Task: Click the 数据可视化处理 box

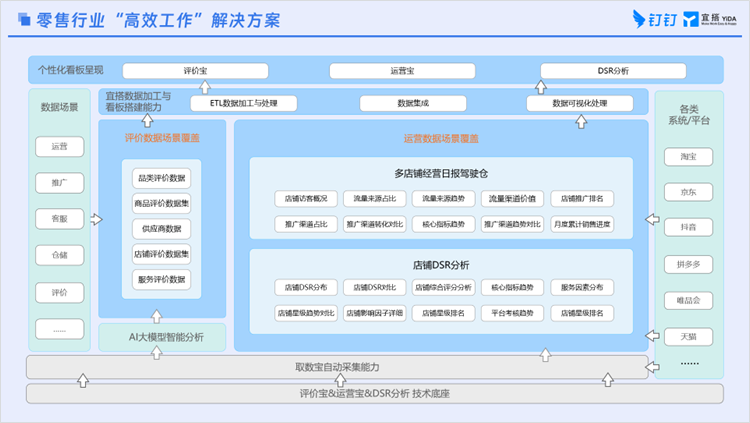Action: pos(580,103)
